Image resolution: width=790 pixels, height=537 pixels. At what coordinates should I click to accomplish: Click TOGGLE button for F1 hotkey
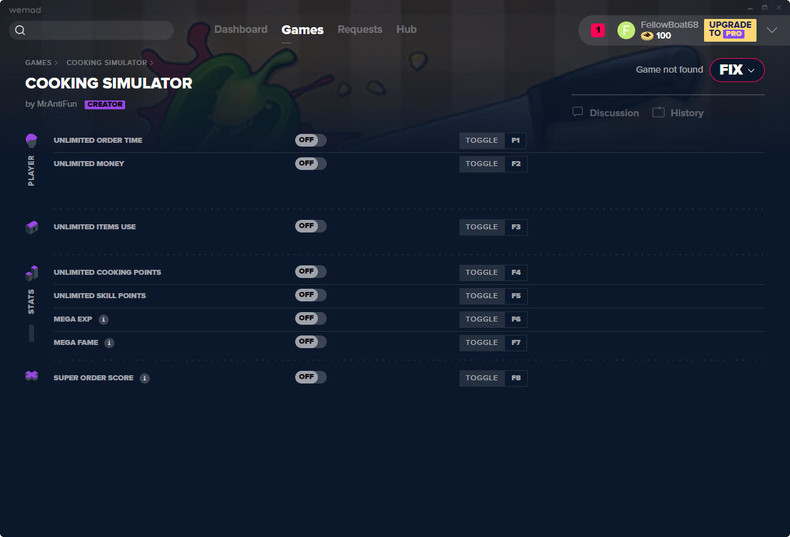pos(482,141)
